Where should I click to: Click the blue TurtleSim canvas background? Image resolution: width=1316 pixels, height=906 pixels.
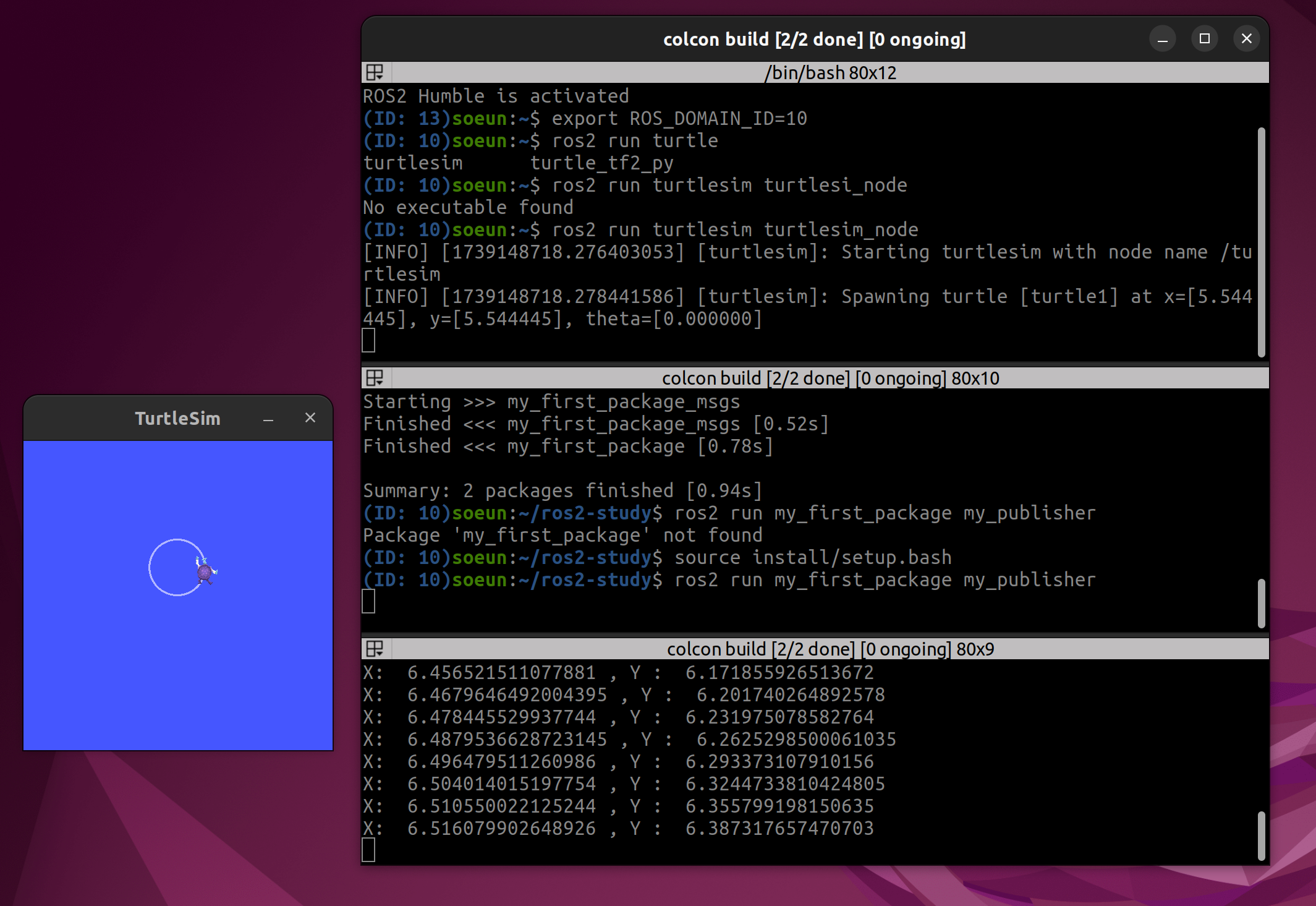[x=178, y=668]
